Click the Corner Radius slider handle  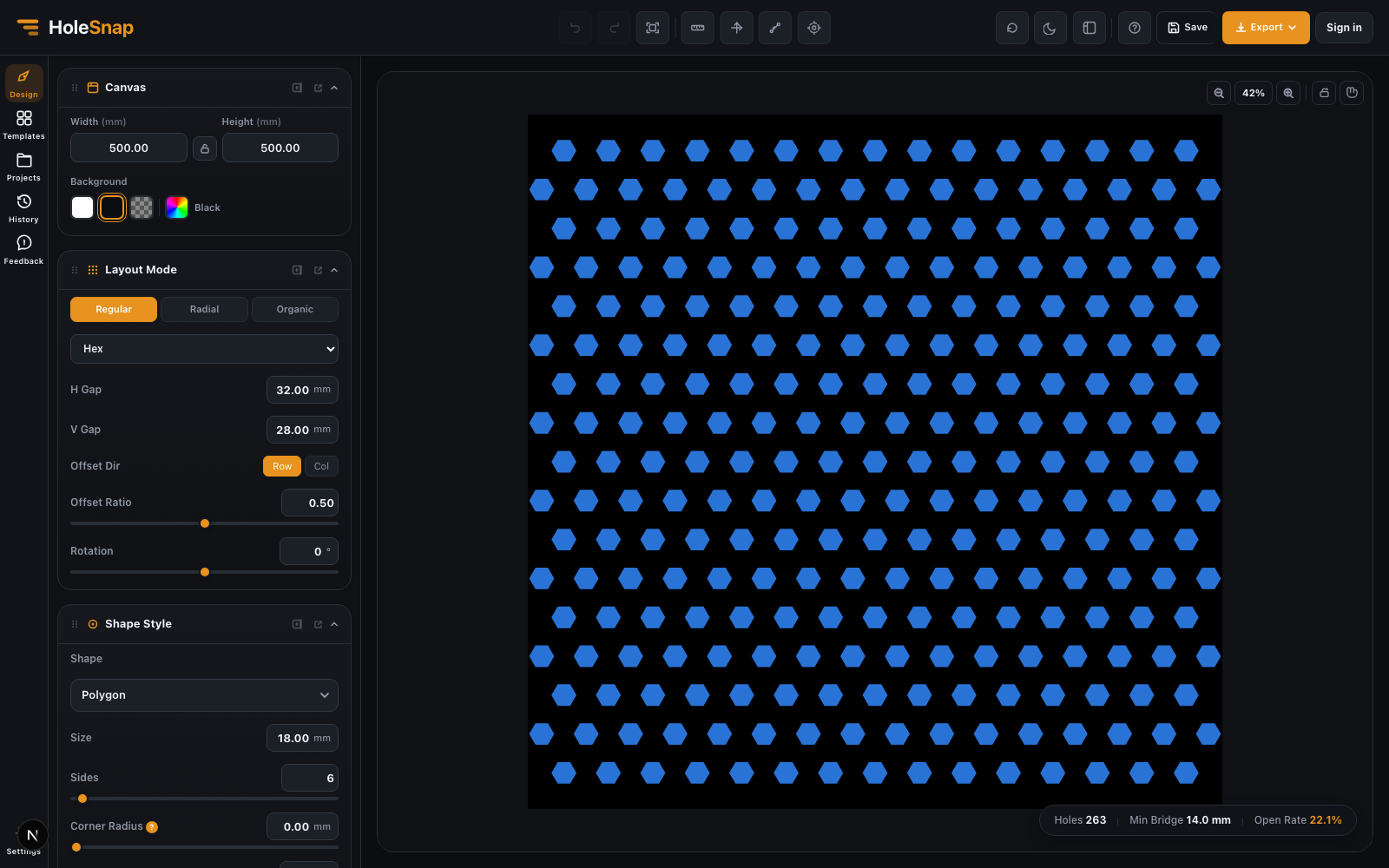[76, 847]
